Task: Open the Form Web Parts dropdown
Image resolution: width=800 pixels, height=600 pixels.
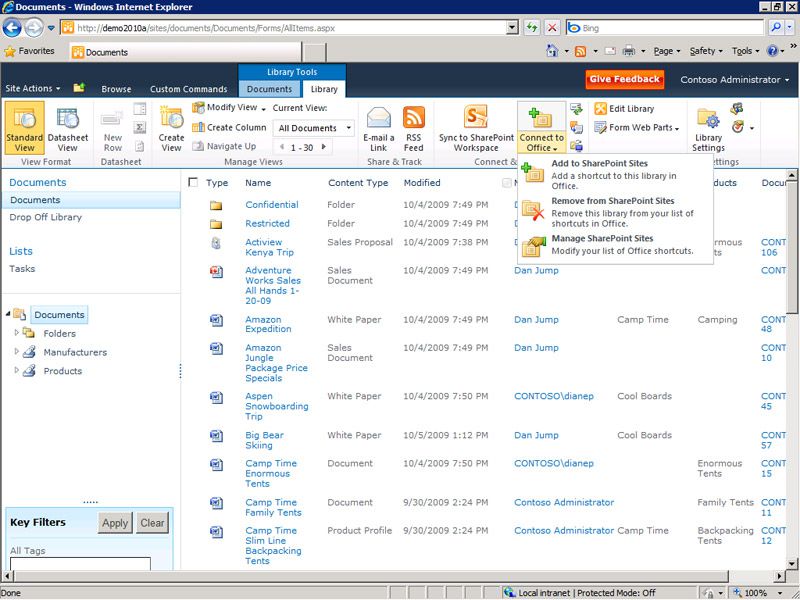Action: click(x=638, y=128)
